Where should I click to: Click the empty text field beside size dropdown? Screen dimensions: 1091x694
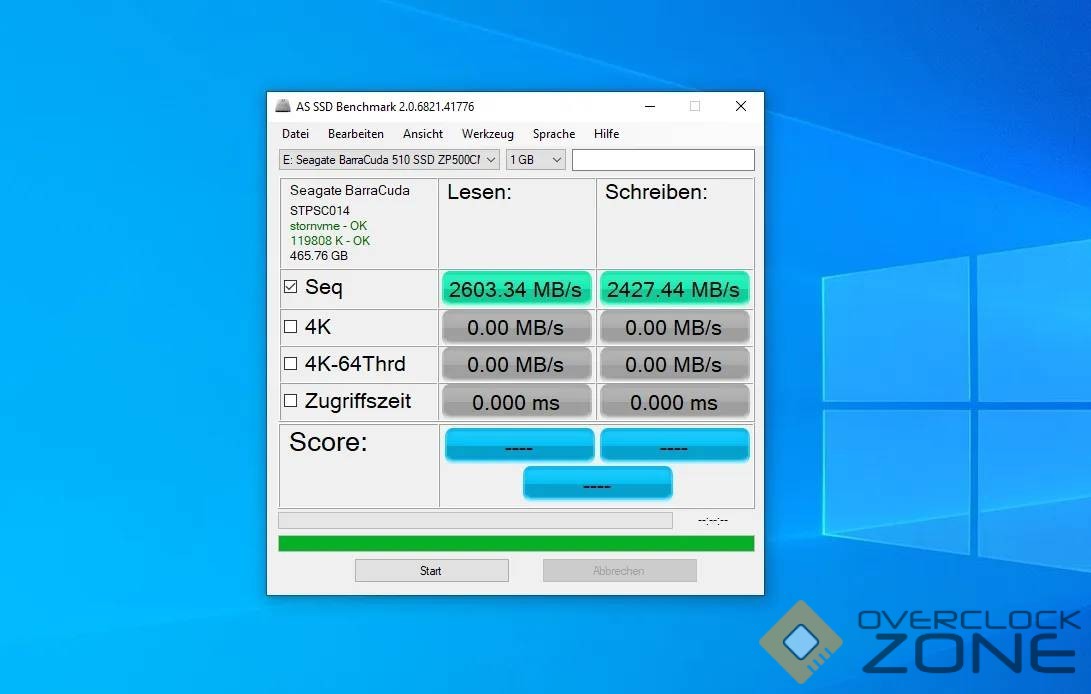tap(663, 160)
